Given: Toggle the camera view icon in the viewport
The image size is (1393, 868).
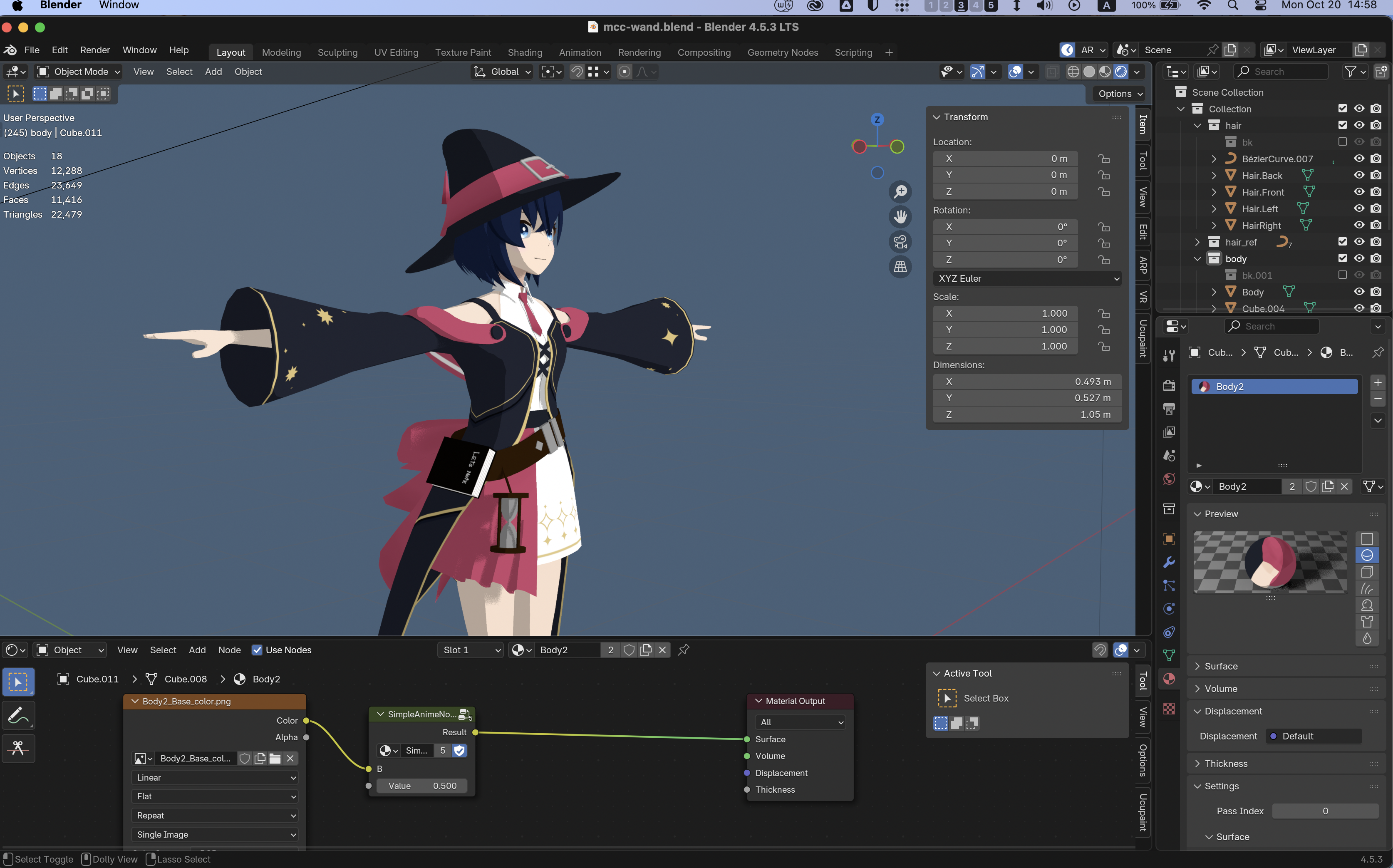Looking at the screenshot, I should point(900,242).
